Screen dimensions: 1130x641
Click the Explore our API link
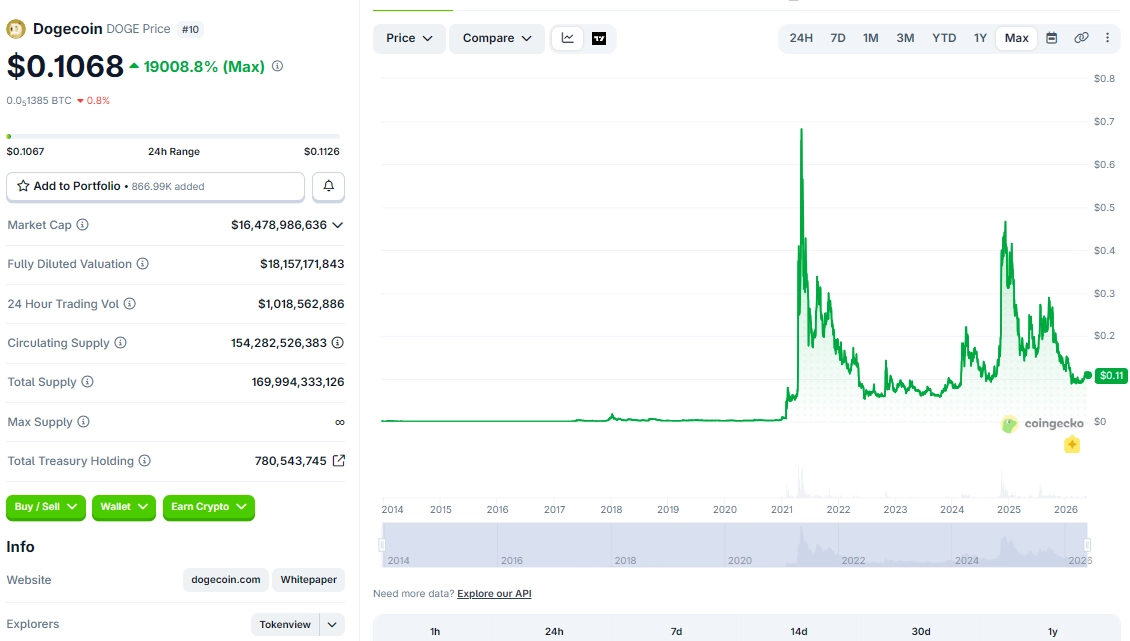[494, 593]
